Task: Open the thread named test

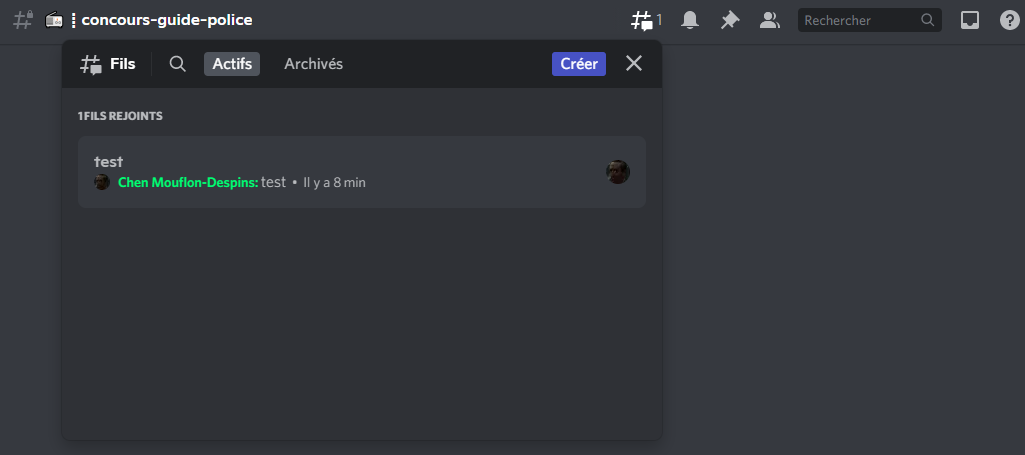Action: click(361, 172)
